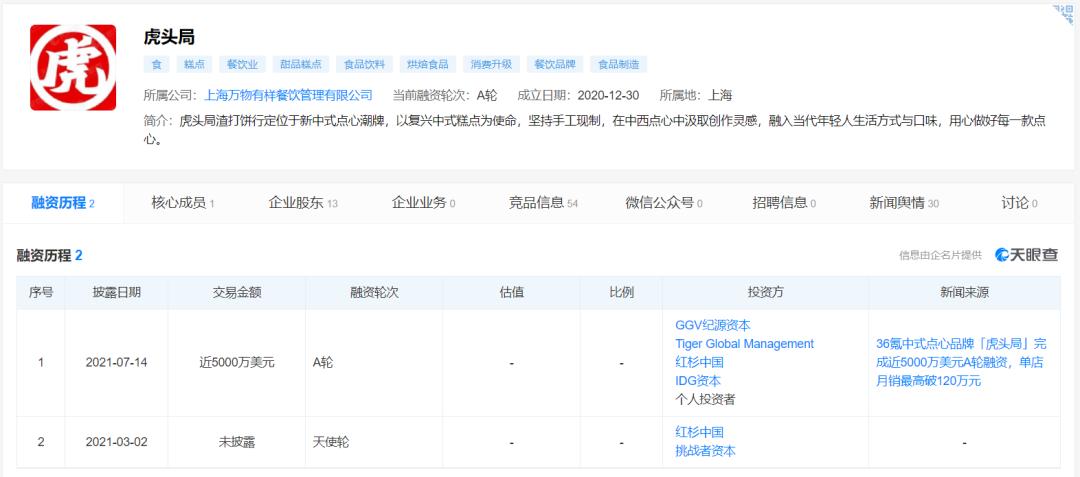The width and height of the screenshot is (1080, 477).
Task: Click the 烘焙食品 tag
Action: pyautogui.click(x=427, y=65)
